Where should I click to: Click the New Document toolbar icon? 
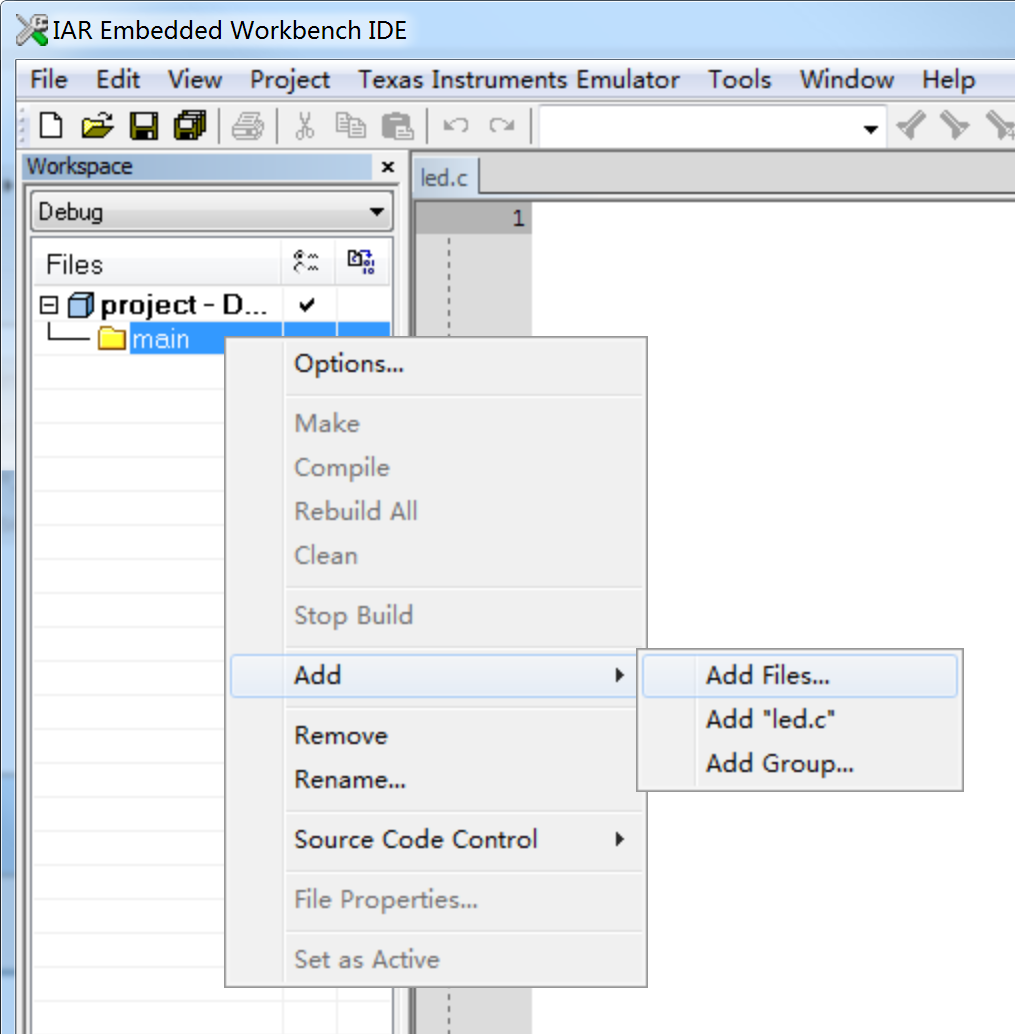click(51, 125)
